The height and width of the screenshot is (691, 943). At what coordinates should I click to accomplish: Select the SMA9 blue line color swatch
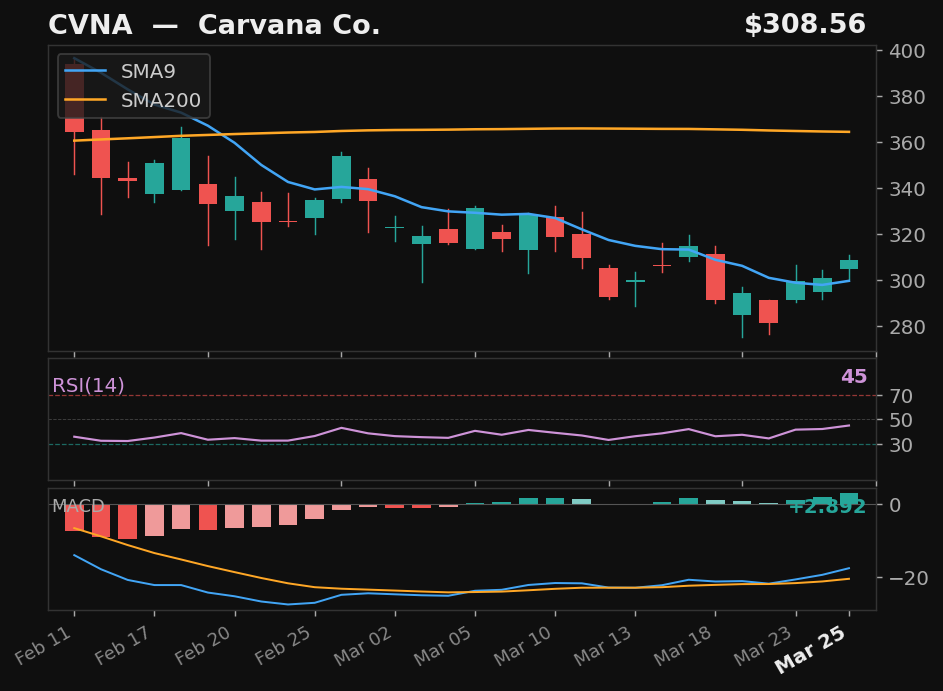pos(85,71)
